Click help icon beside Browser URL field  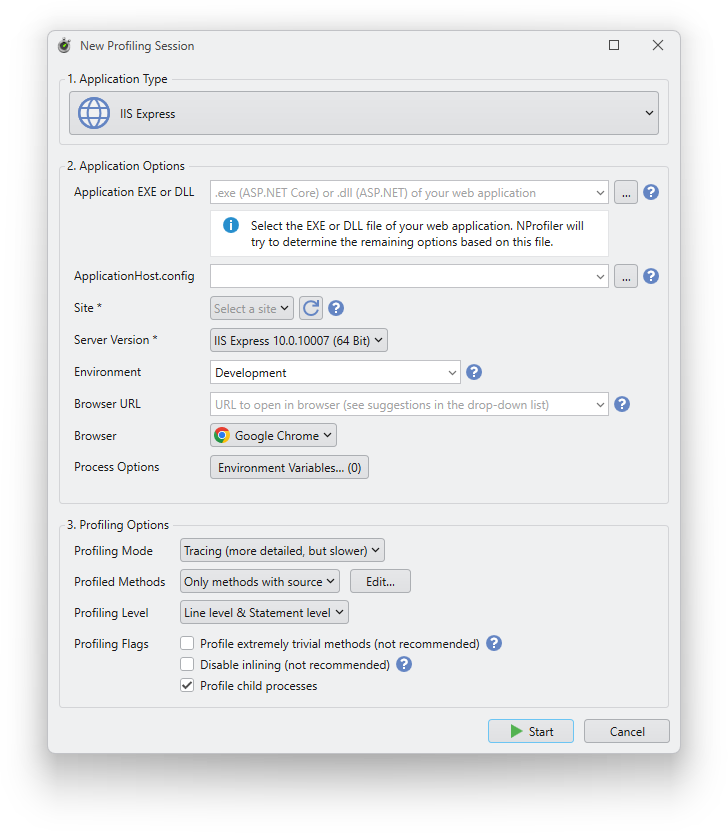coord(622,404)
